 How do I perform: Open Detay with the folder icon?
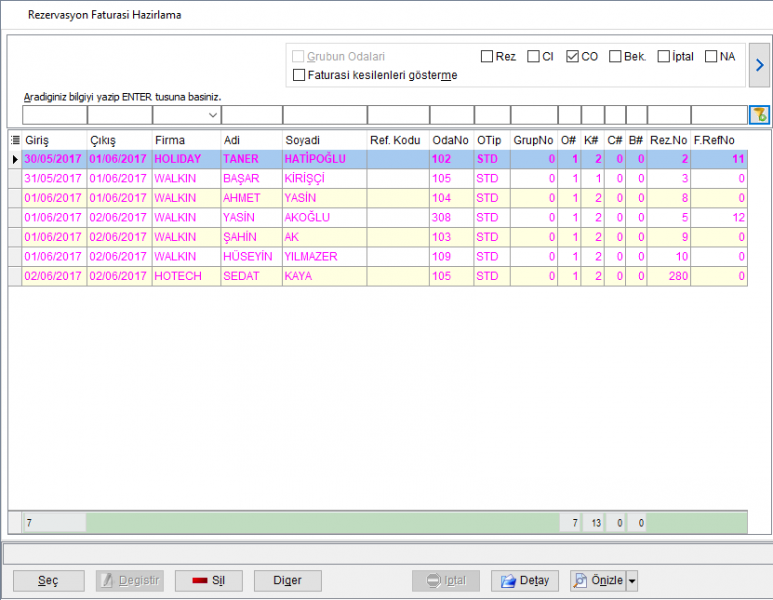click(525, 581)
